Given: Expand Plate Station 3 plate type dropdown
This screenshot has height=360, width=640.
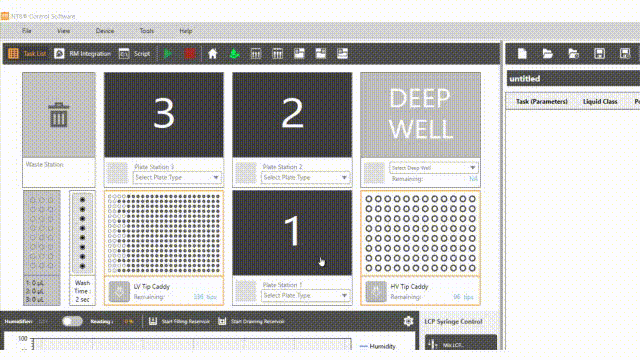Looking at the screenshot, I should (x=177, y=178).
